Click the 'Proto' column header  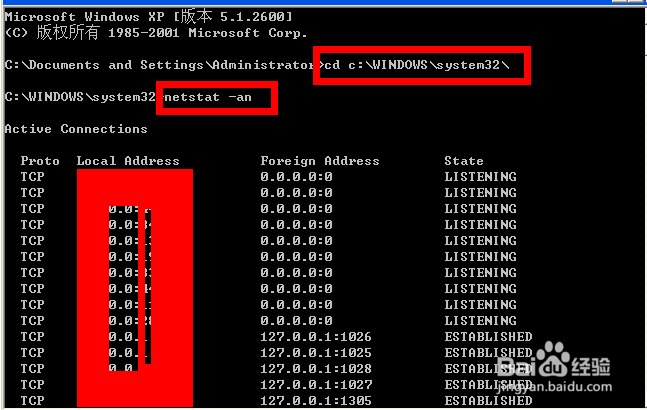(40, 161)
